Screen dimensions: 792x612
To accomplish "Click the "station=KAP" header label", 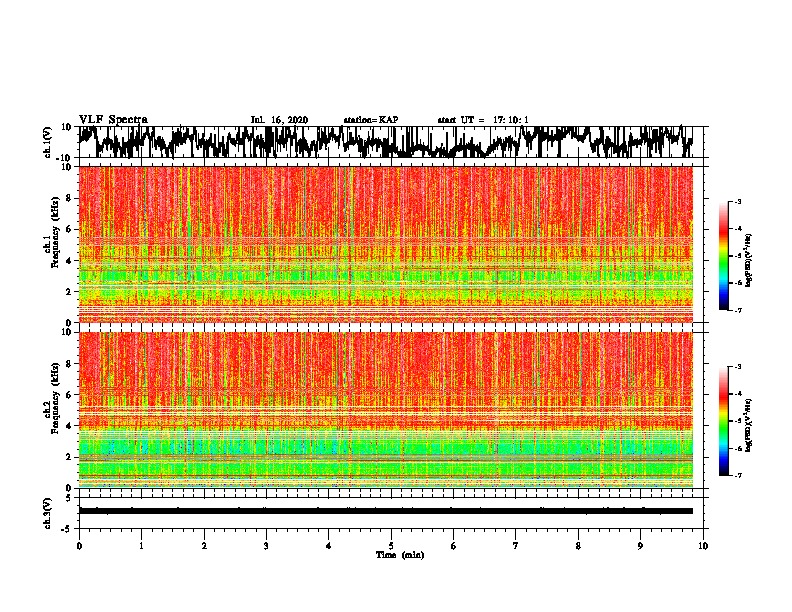I will (371, 120).
